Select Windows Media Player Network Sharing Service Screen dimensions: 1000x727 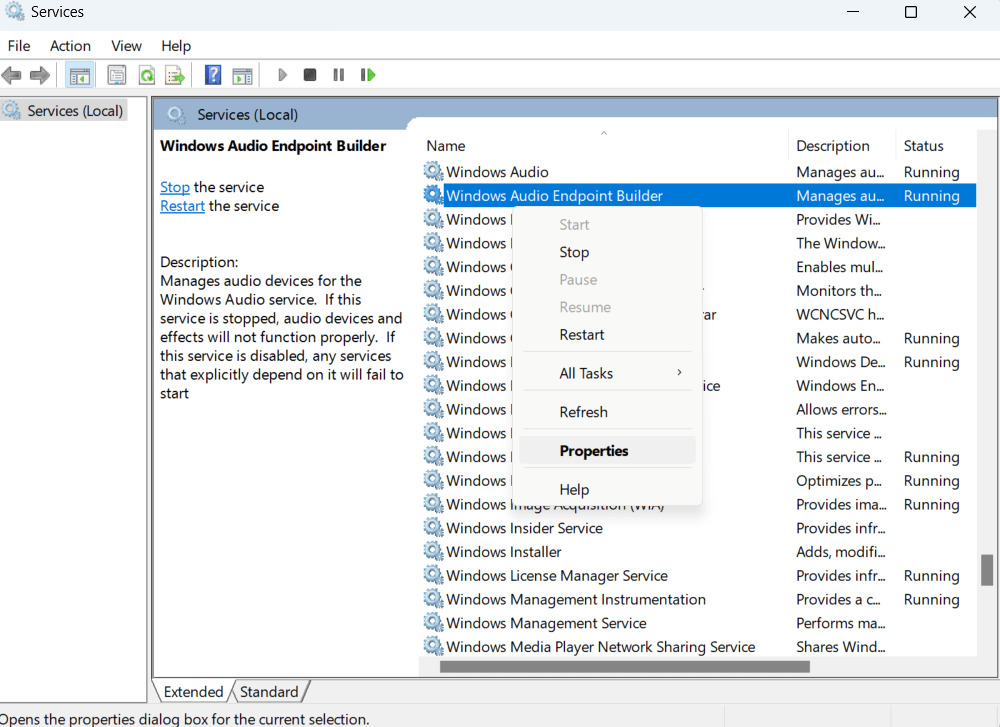(x=699, y=646)
